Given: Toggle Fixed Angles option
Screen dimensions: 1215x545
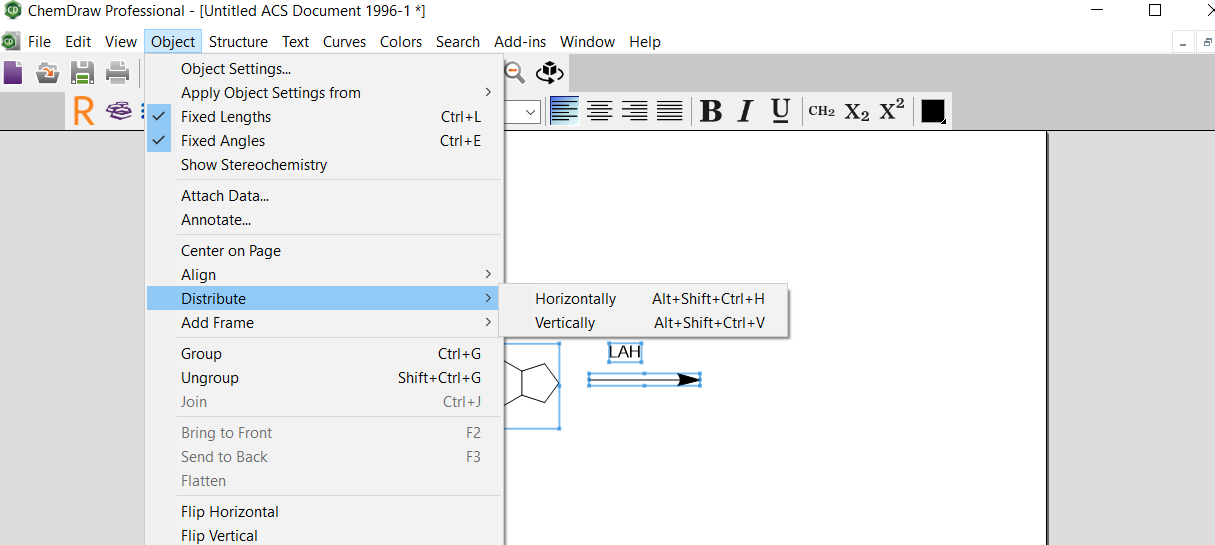Looking at the screenshot, I should point(325,141).
